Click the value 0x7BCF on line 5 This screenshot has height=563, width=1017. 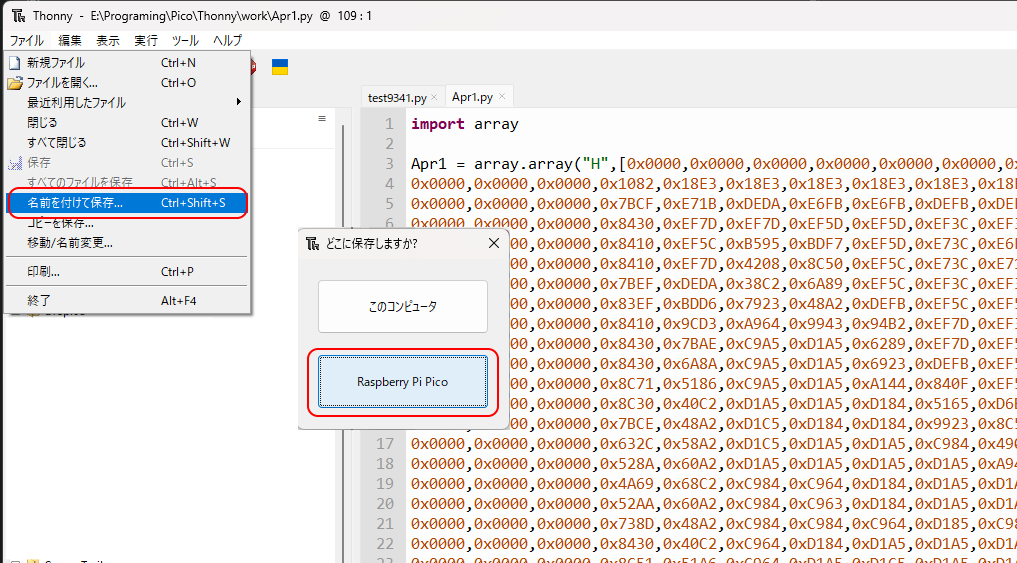click(627, 204)
